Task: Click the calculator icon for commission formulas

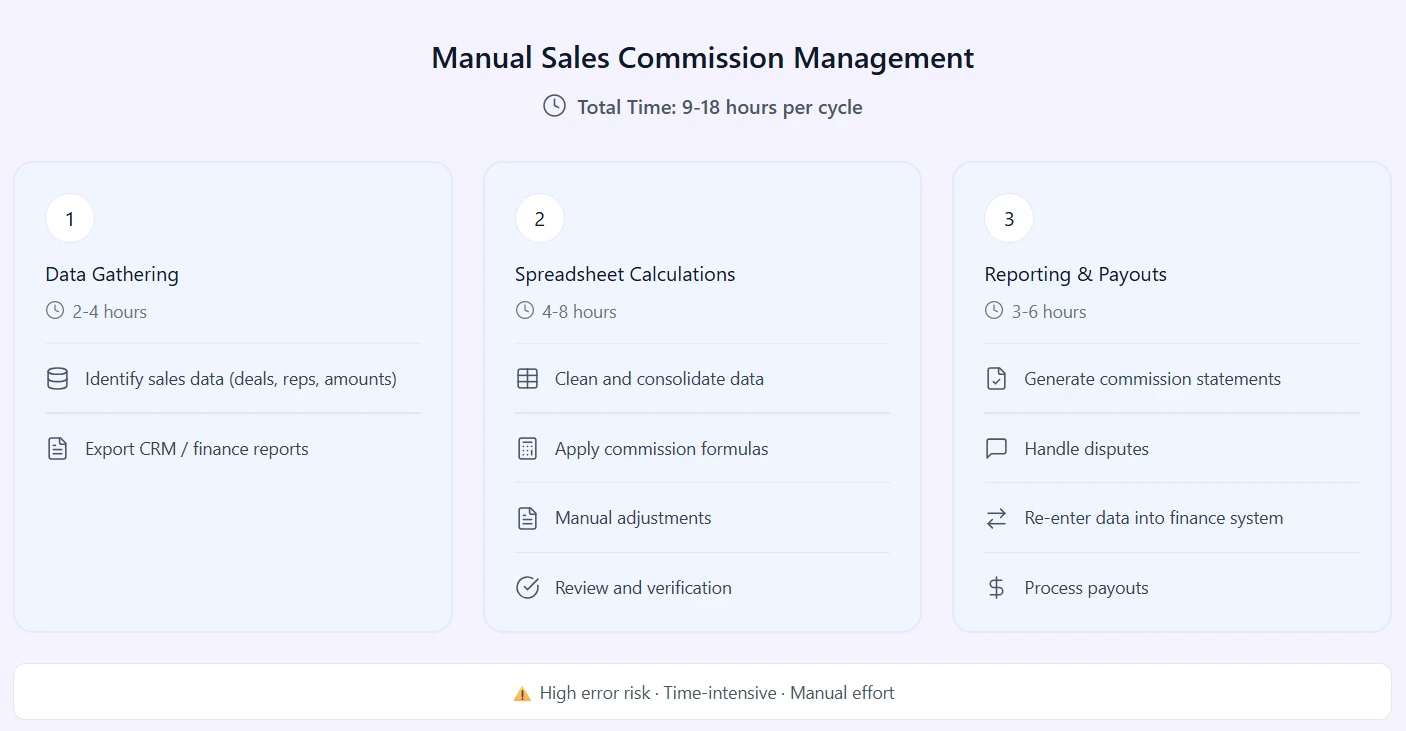Action: 527,449
